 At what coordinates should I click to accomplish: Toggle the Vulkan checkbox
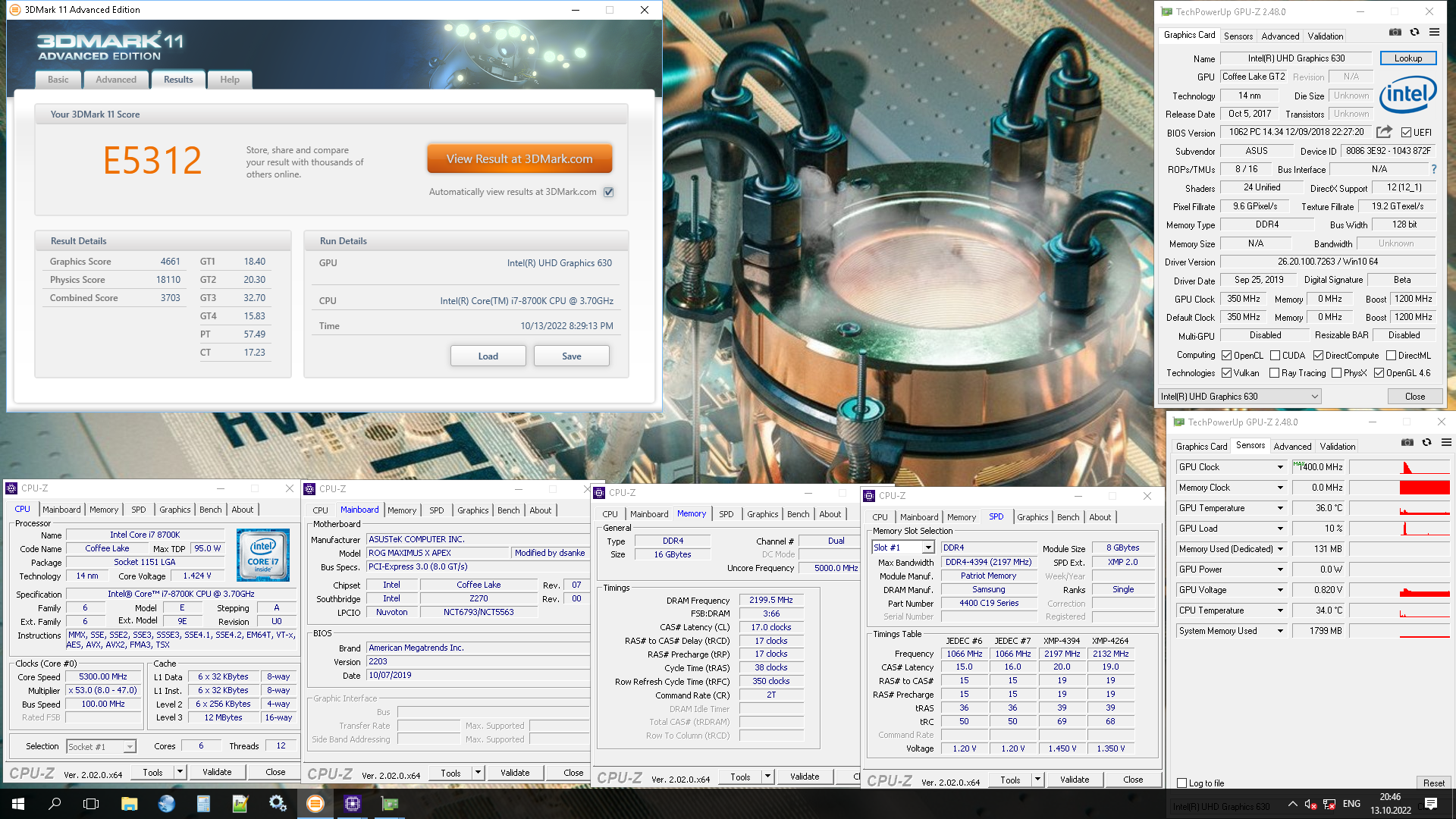1226,373
